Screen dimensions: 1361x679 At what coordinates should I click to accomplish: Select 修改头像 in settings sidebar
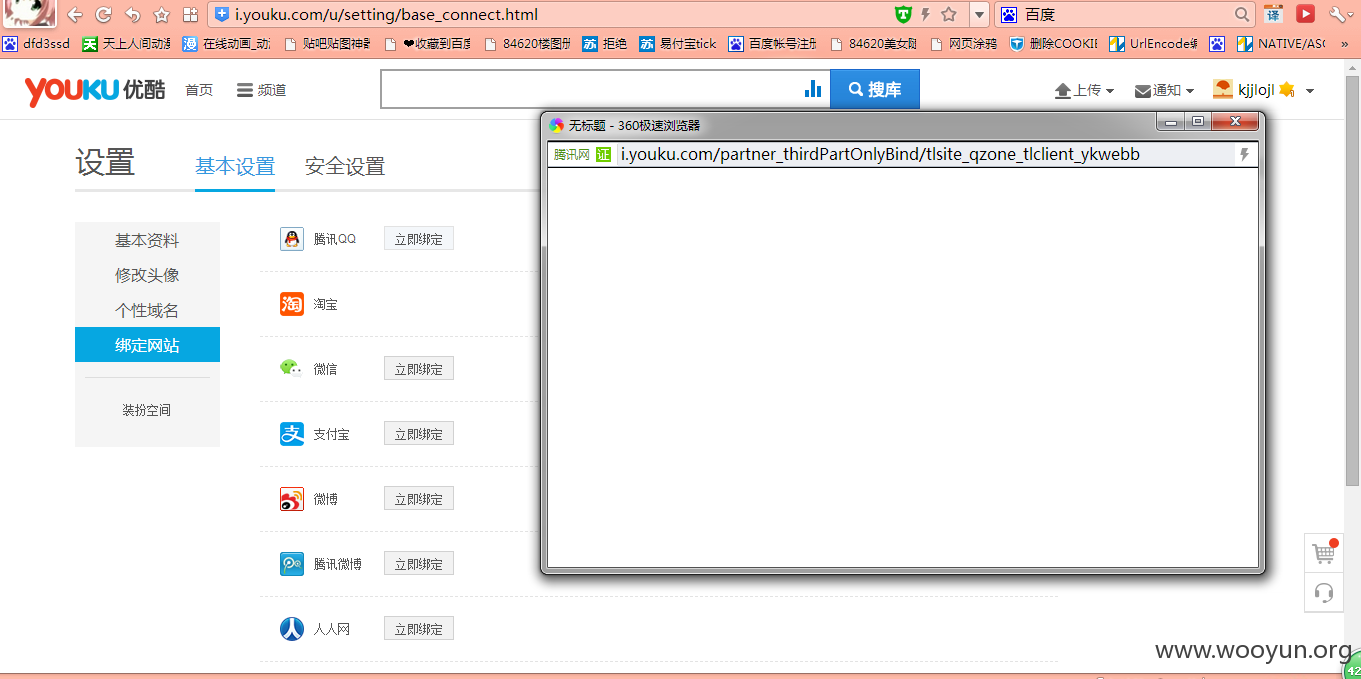tap(147, 275)
